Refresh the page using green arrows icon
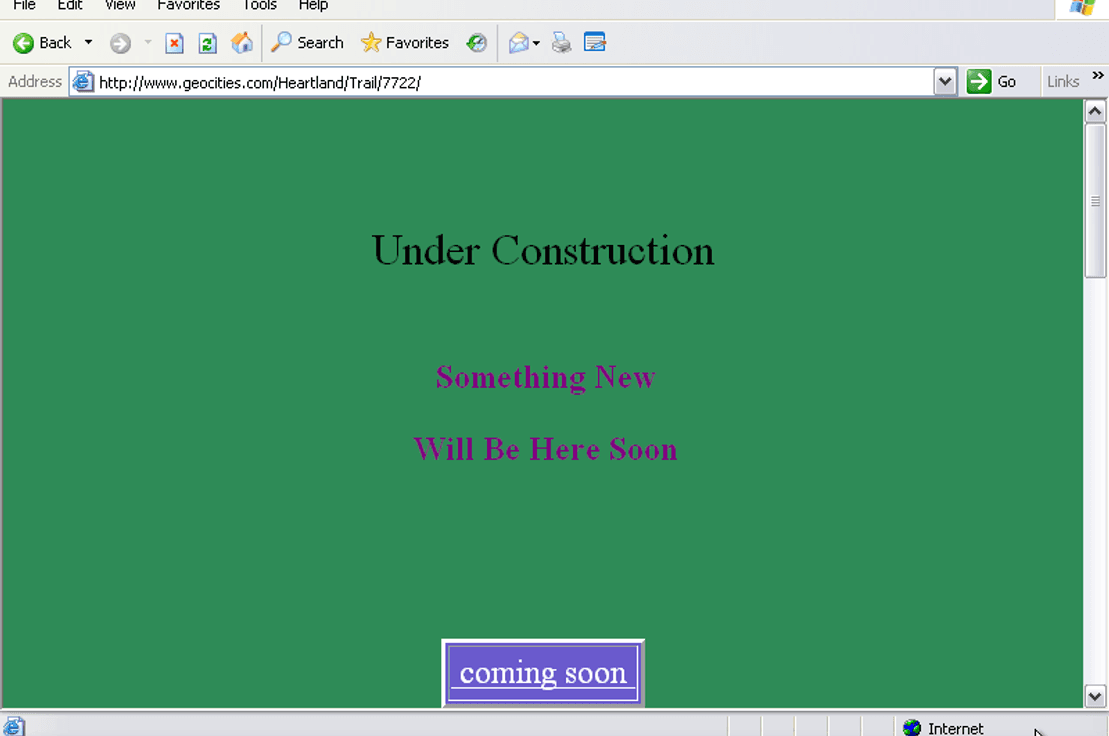The image size is (1109, 736). 207,43
